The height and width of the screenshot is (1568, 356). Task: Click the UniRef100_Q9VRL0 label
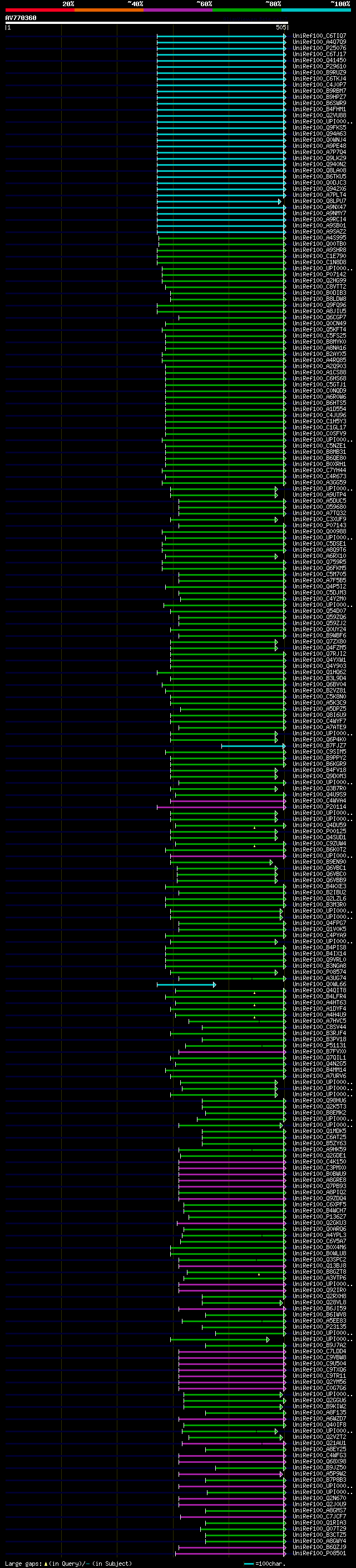point(319,960)
